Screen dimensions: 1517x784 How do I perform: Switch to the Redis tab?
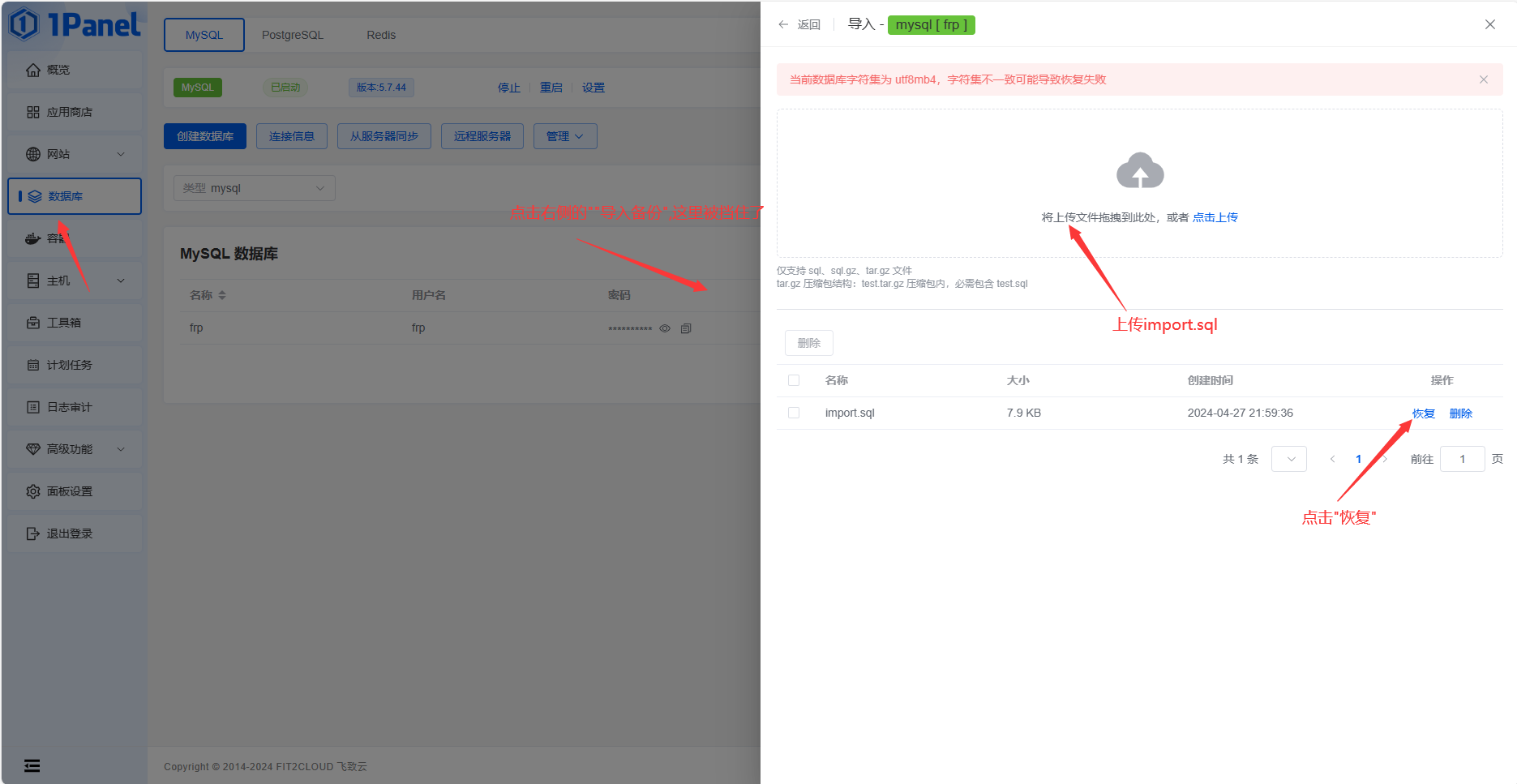[x=380, y=35]
